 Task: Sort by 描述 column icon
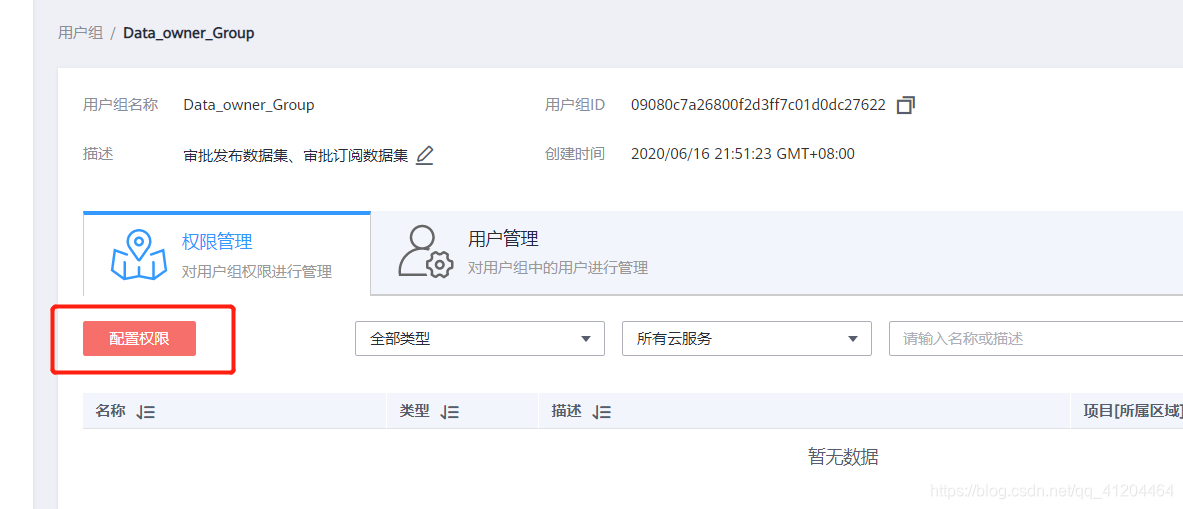602,412
